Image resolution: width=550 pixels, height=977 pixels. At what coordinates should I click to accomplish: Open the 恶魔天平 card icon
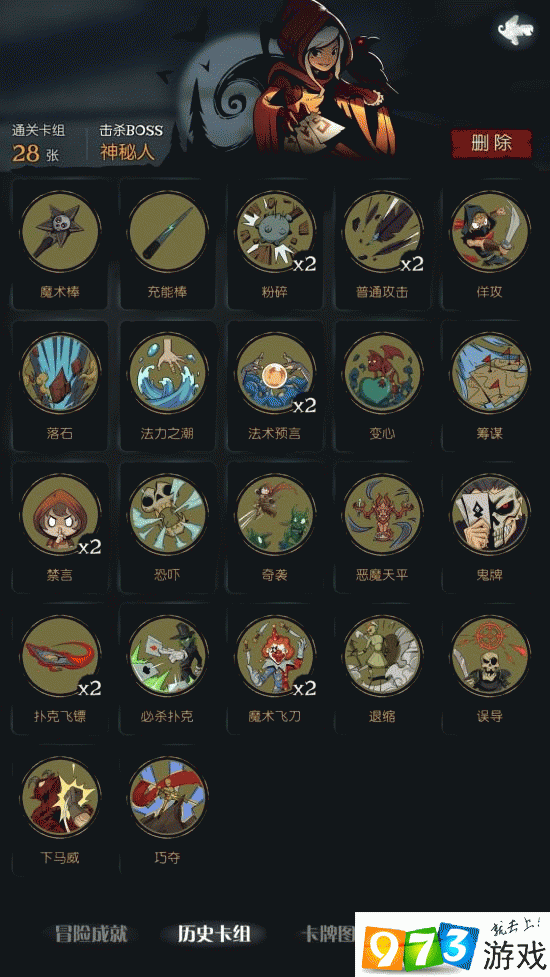[x=382, y=515]
